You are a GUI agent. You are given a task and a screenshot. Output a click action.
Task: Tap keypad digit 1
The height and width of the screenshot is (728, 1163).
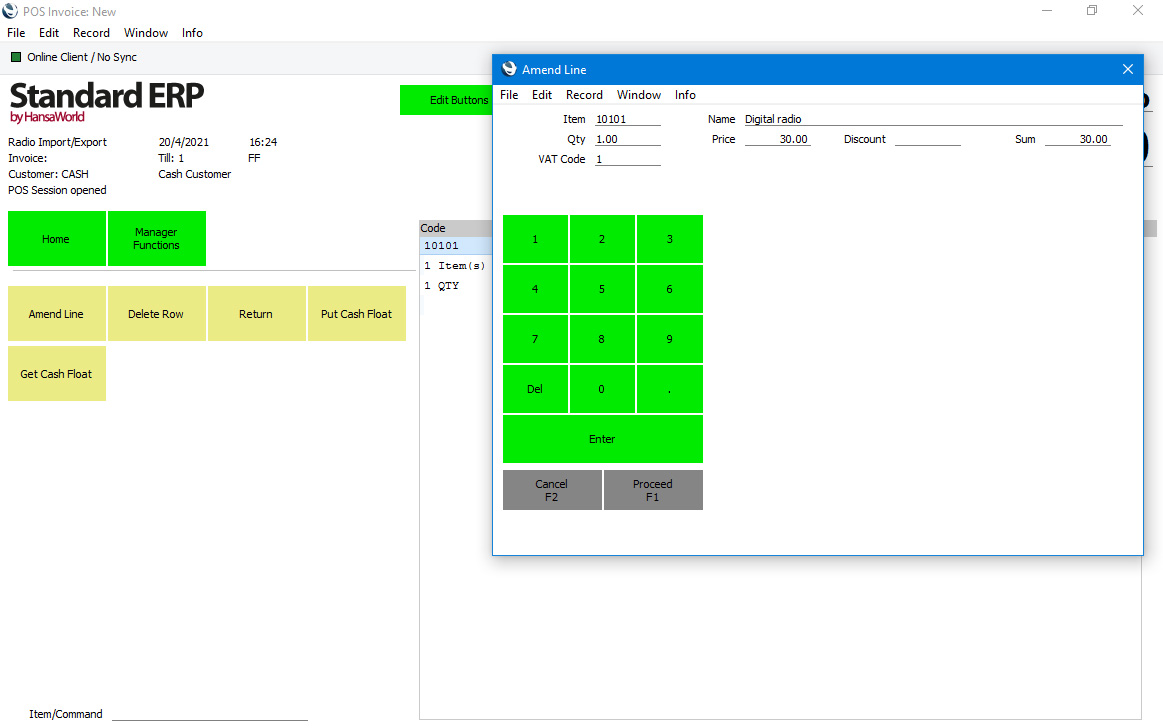tap(535, 239)
